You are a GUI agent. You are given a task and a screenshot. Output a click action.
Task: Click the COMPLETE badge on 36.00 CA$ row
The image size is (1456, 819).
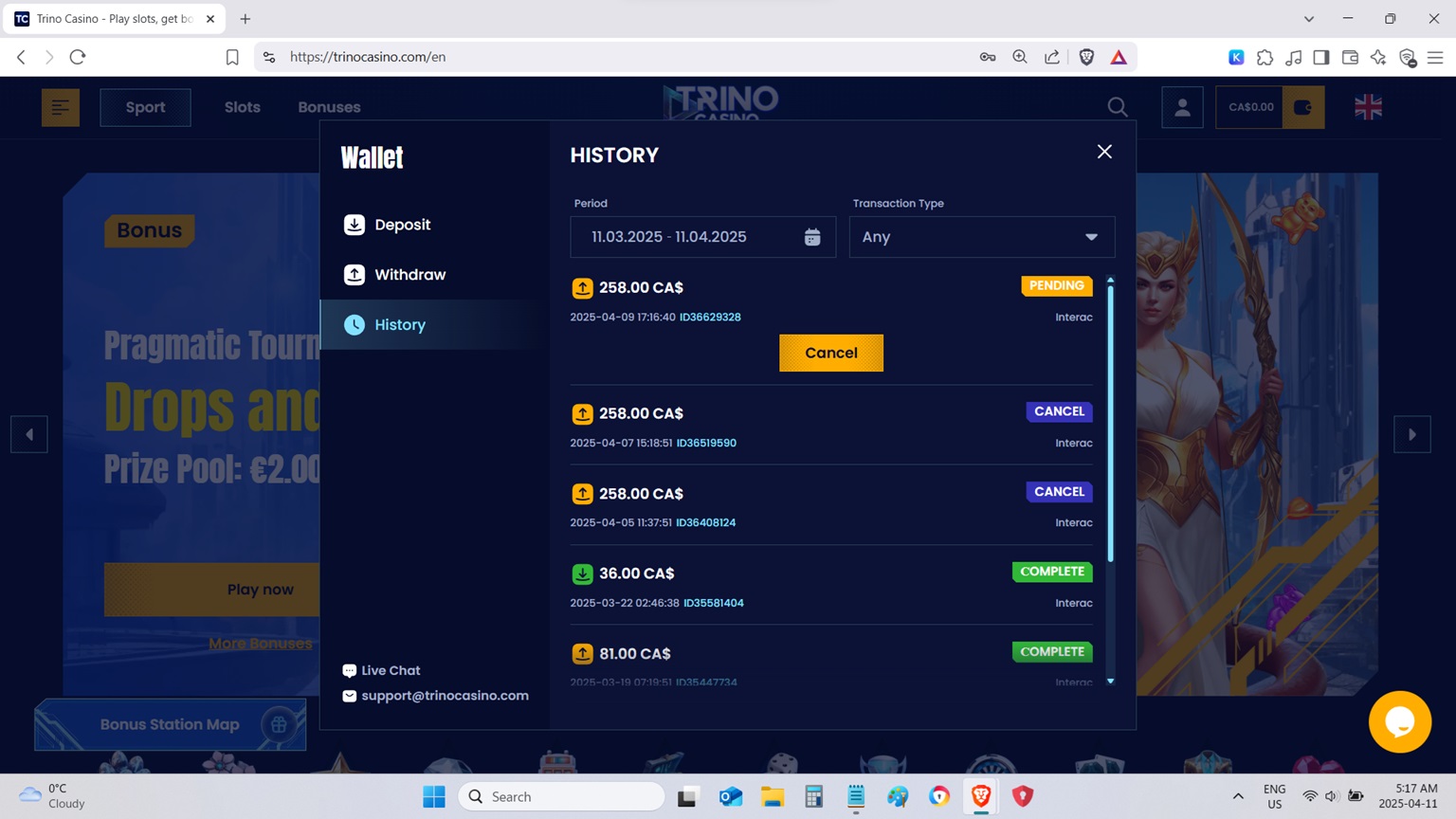(x=1052, y=572)
